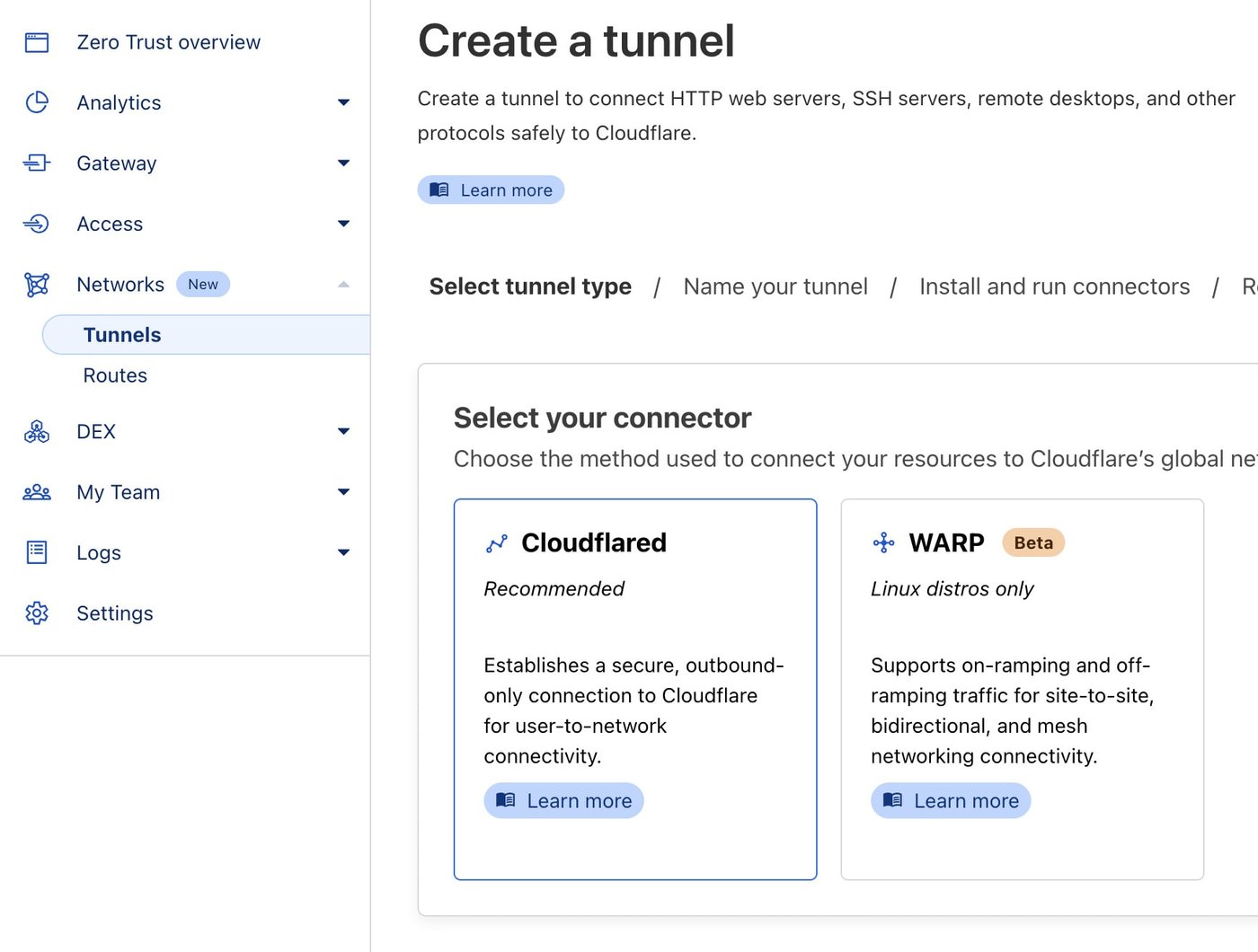Click Install and run connectors step
The image size is (1258, 952).
[1054, 286]
